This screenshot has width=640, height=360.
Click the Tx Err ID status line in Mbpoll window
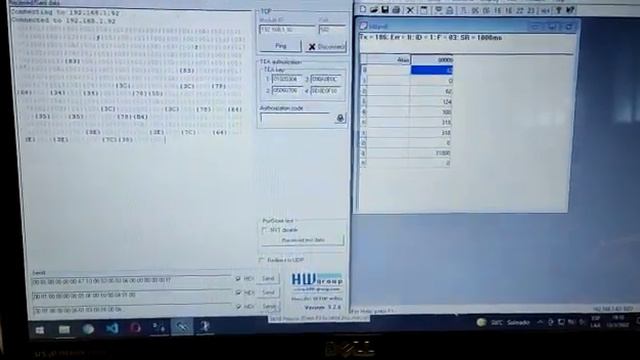431,38
